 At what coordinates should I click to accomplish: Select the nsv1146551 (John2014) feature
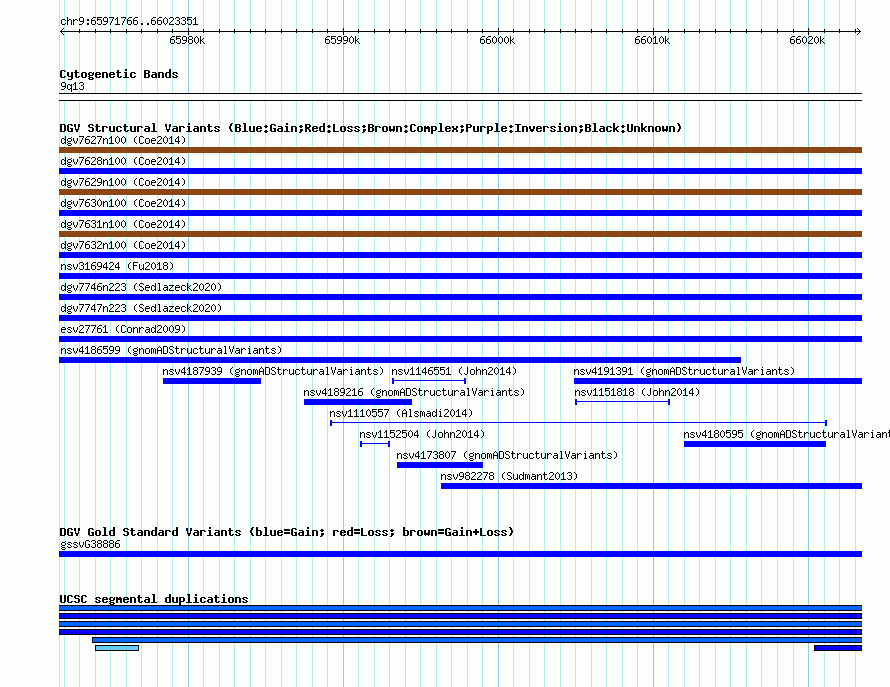coord(429,381)
